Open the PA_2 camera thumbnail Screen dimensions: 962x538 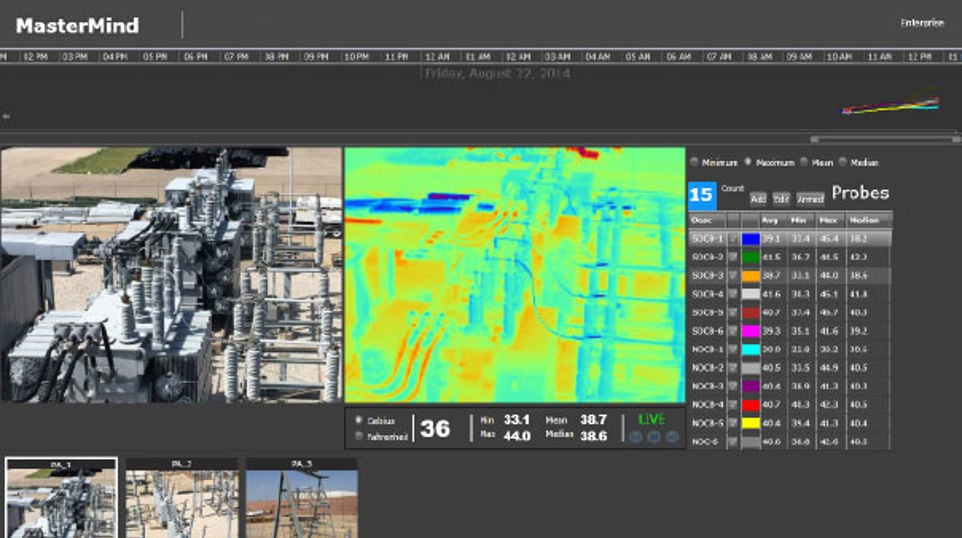[x=181, y=499]
